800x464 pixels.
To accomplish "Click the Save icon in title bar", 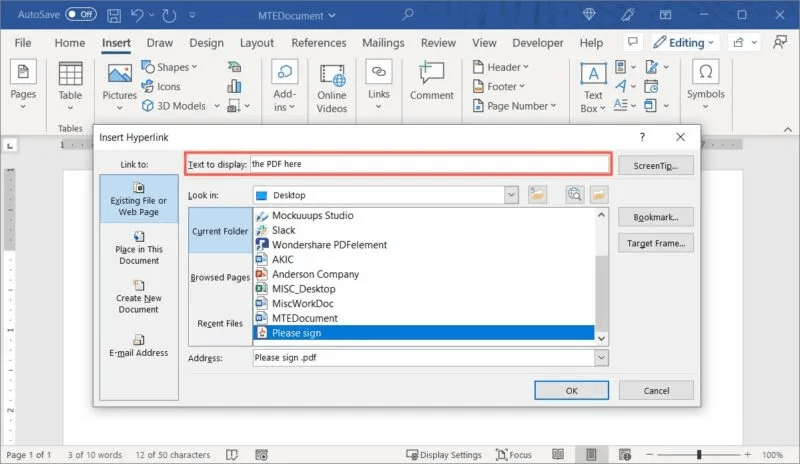I will [x=114, y=15].
